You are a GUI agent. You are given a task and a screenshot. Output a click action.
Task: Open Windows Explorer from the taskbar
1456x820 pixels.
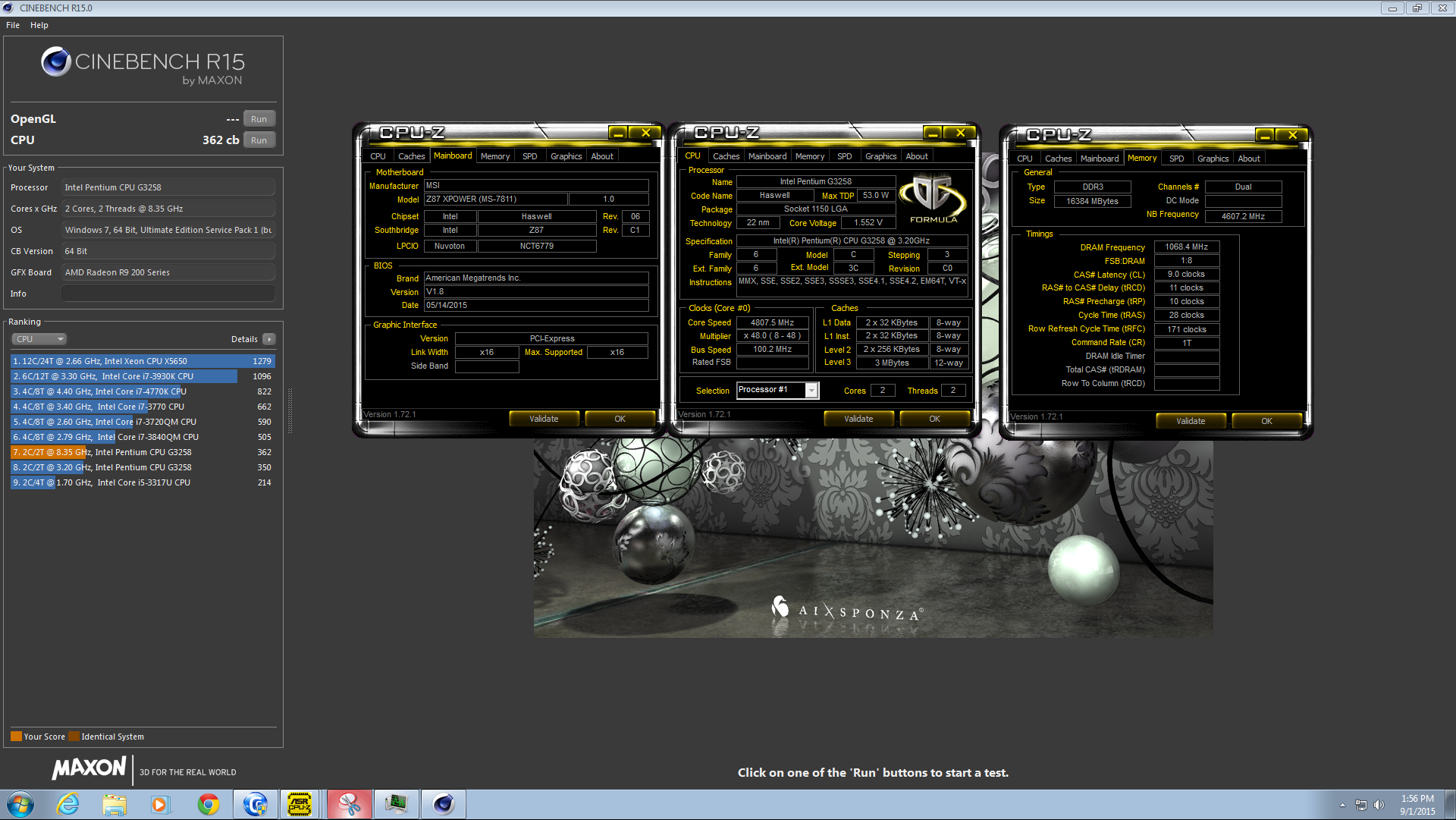115,804
